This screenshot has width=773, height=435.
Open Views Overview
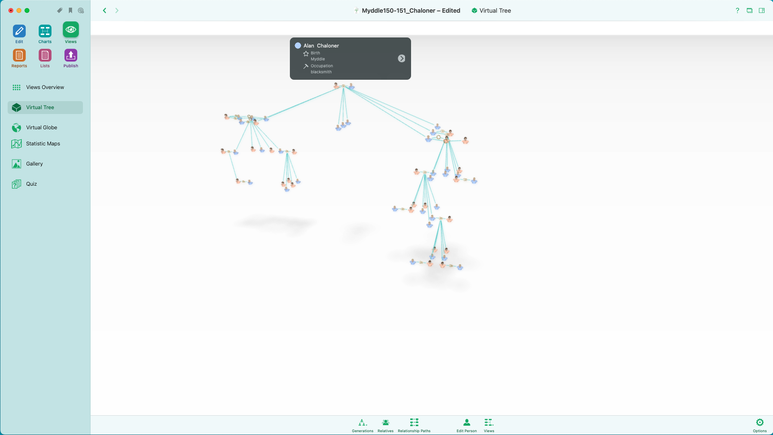45,87
